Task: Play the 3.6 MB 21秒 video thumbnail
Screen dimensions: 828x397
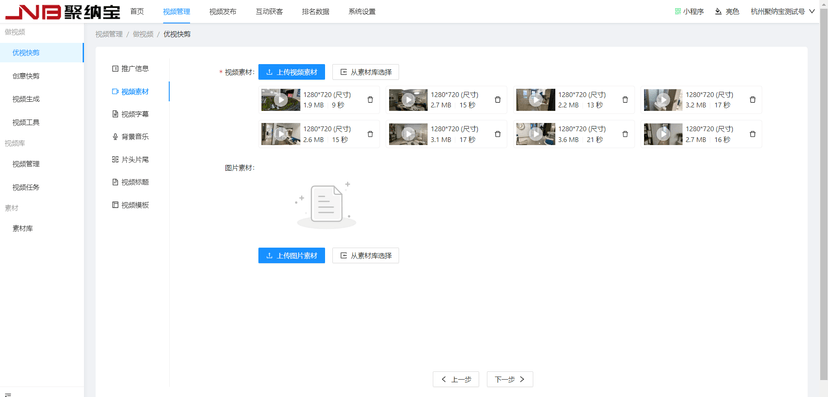Action: pyautogui.click(x=535, y=134)
